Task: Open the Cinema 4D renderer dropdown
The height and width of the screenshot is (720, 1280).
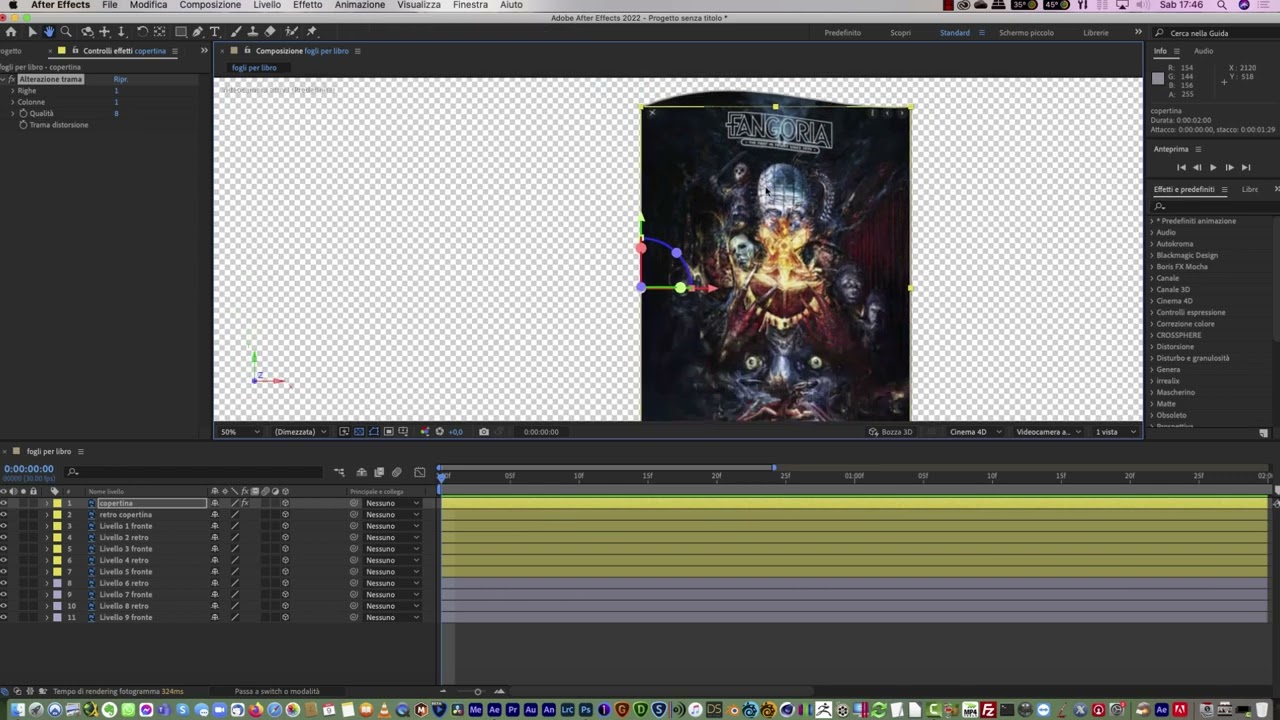Action: (973, 432)
